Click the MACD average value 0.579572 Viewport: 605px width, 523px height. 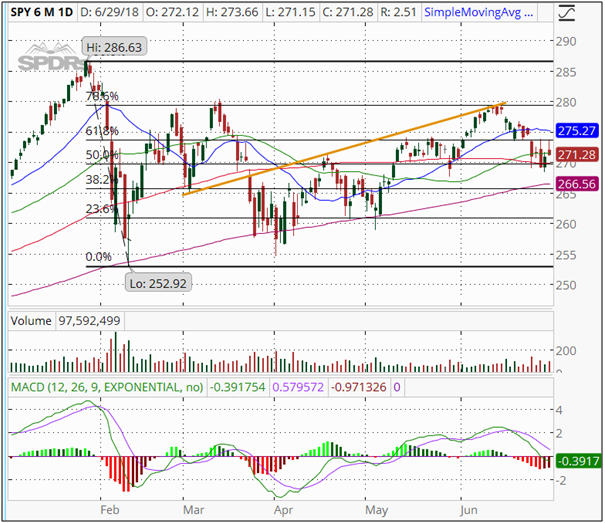pyautogui.click(x=298, y=387)
